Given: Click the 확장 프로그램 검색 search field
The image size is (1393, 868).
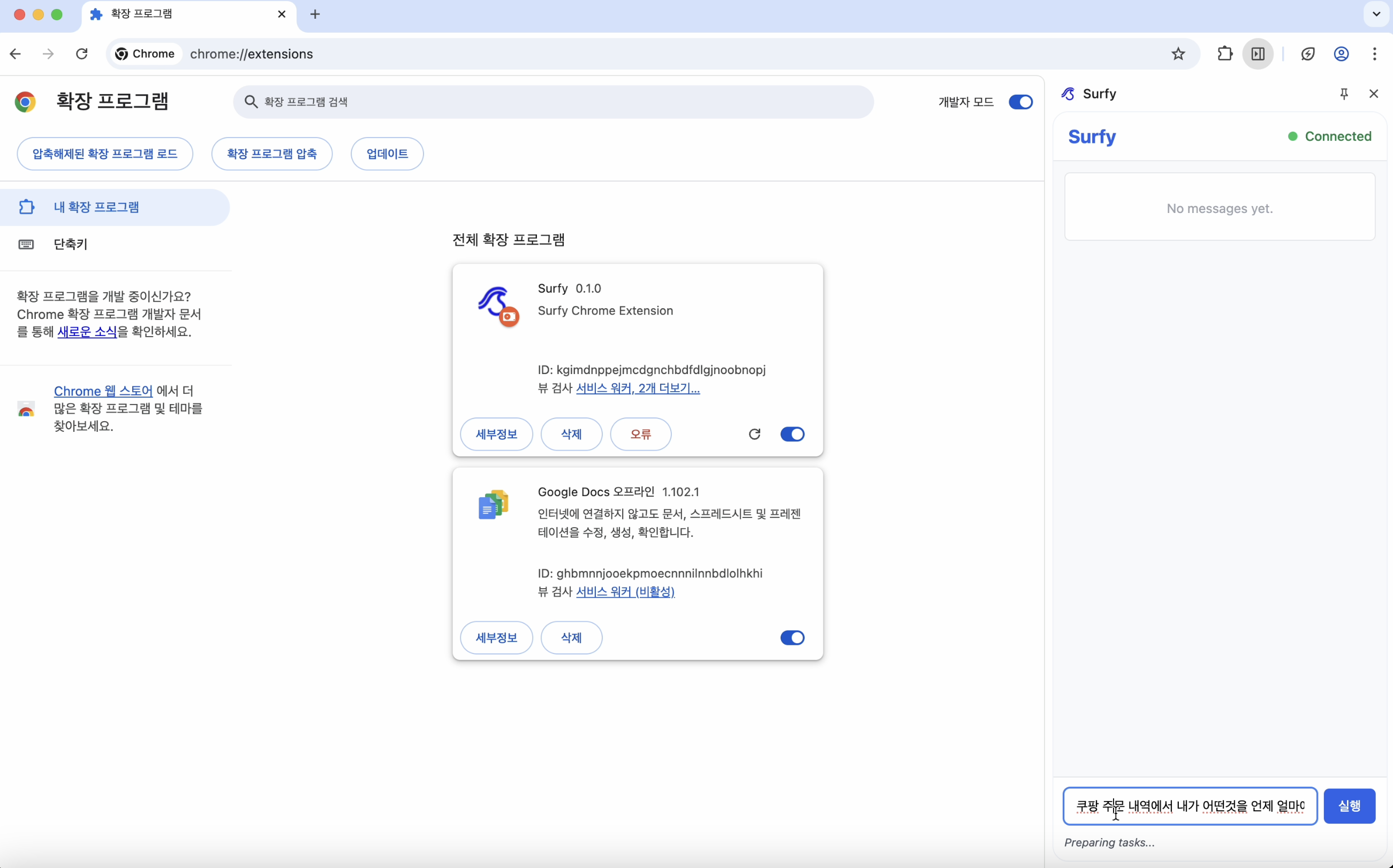Looking at the screenshot, I should tap(551, 102).
